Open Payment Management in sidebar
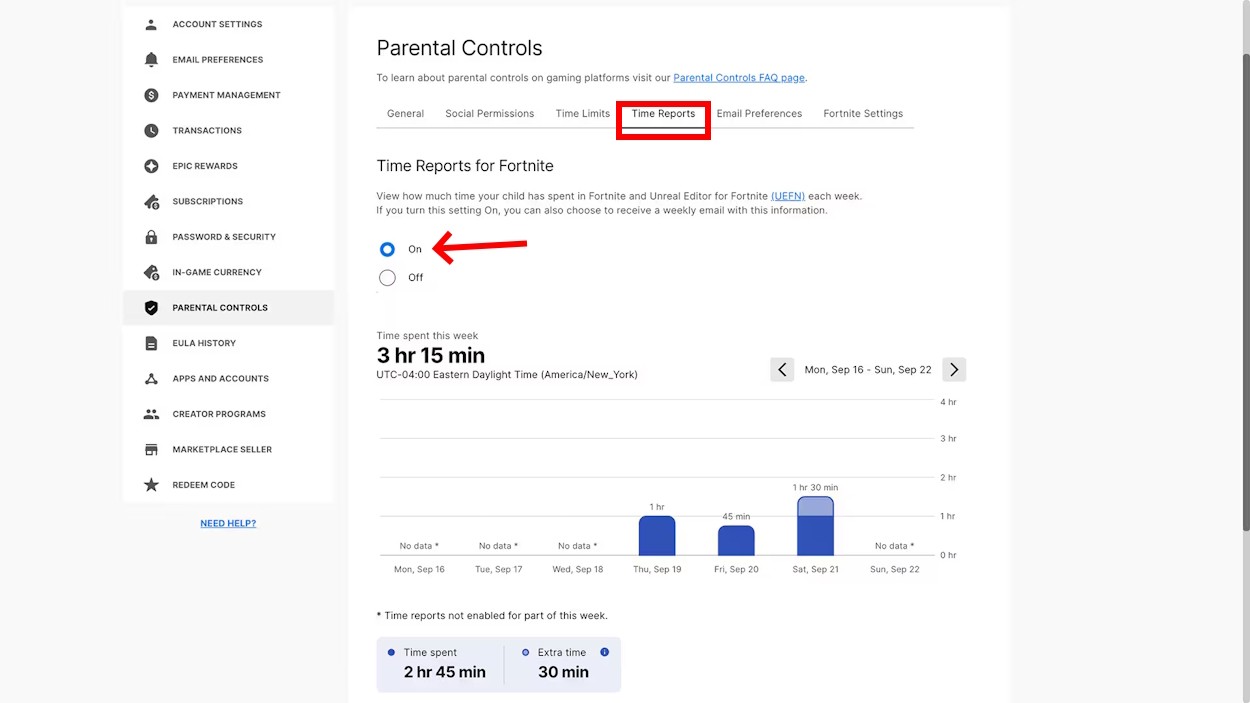Image resolution: width=1250 pixels, height=703 pixels. point(229,95)
